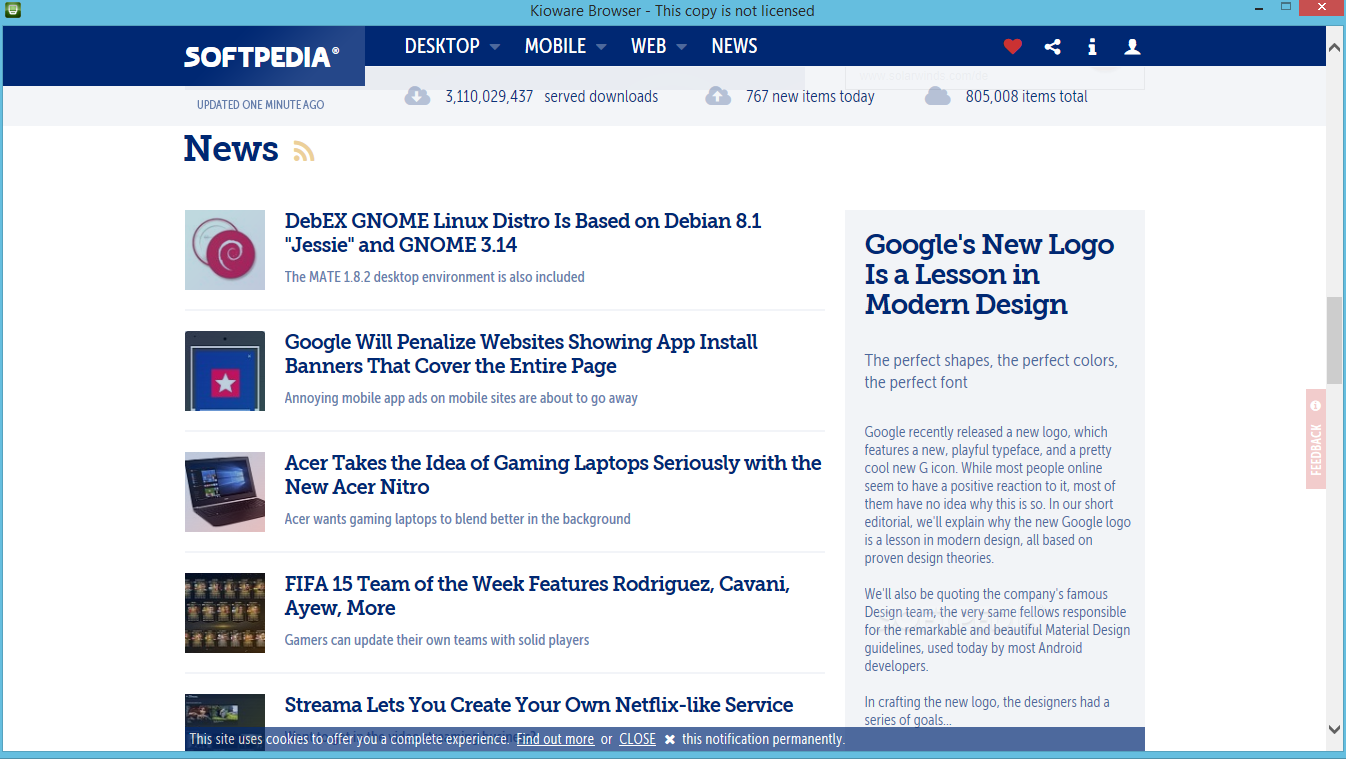The image size is (1346, 759).
Task: Click the FIFA 15 players thumbnail
Action: (x=225, y=613)
